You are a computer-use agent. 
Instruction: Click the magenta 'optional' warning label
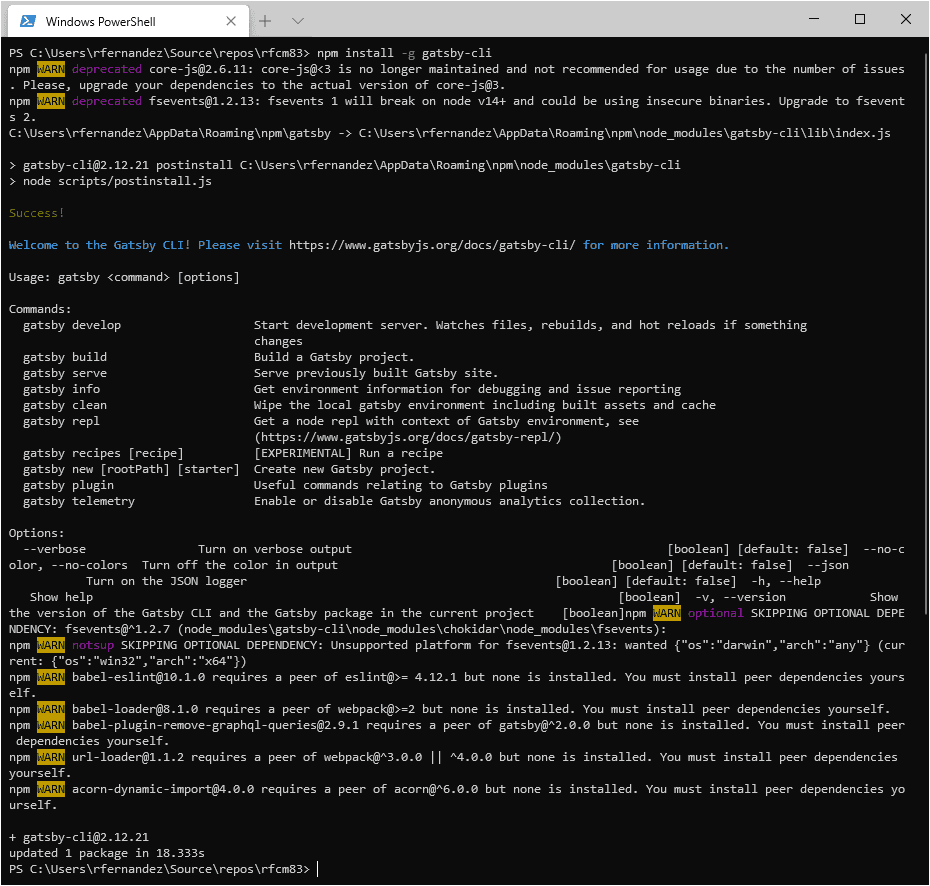pyautogui.click(x=715, y=613)
